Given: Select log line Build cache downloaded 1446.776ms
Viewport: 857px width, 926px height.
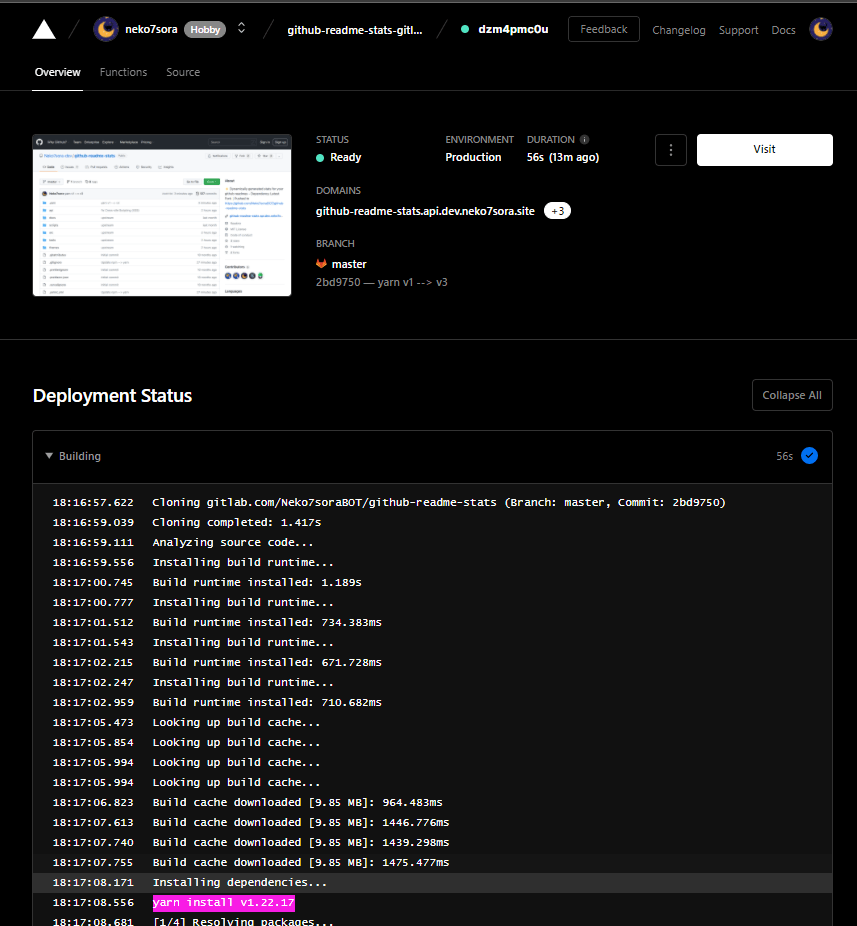Looking at the screenshot, I should click(x=432, y=823).
